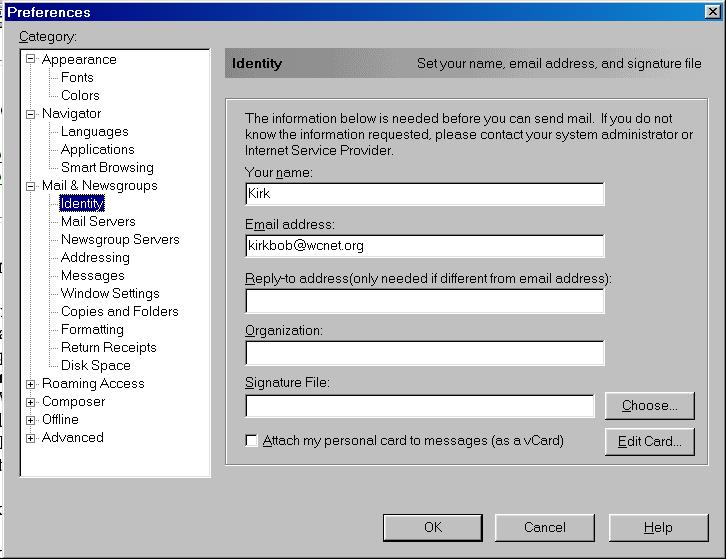Enable attach personal card as vCard

point(252,441)
